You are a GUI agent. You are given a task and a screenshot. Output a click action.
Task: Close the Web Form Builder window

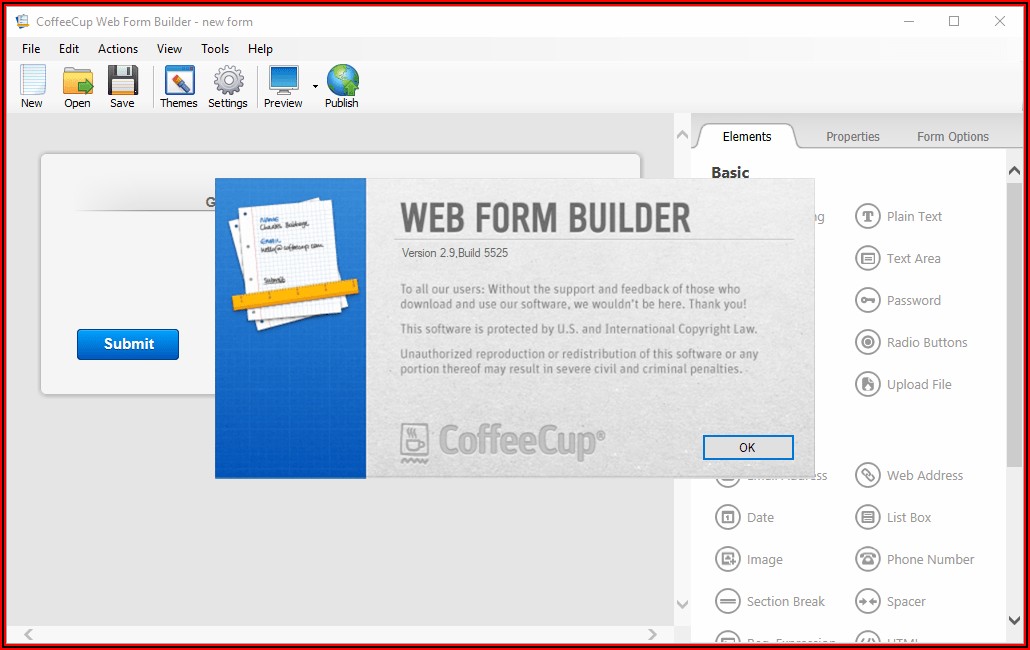click(1000, 22)
